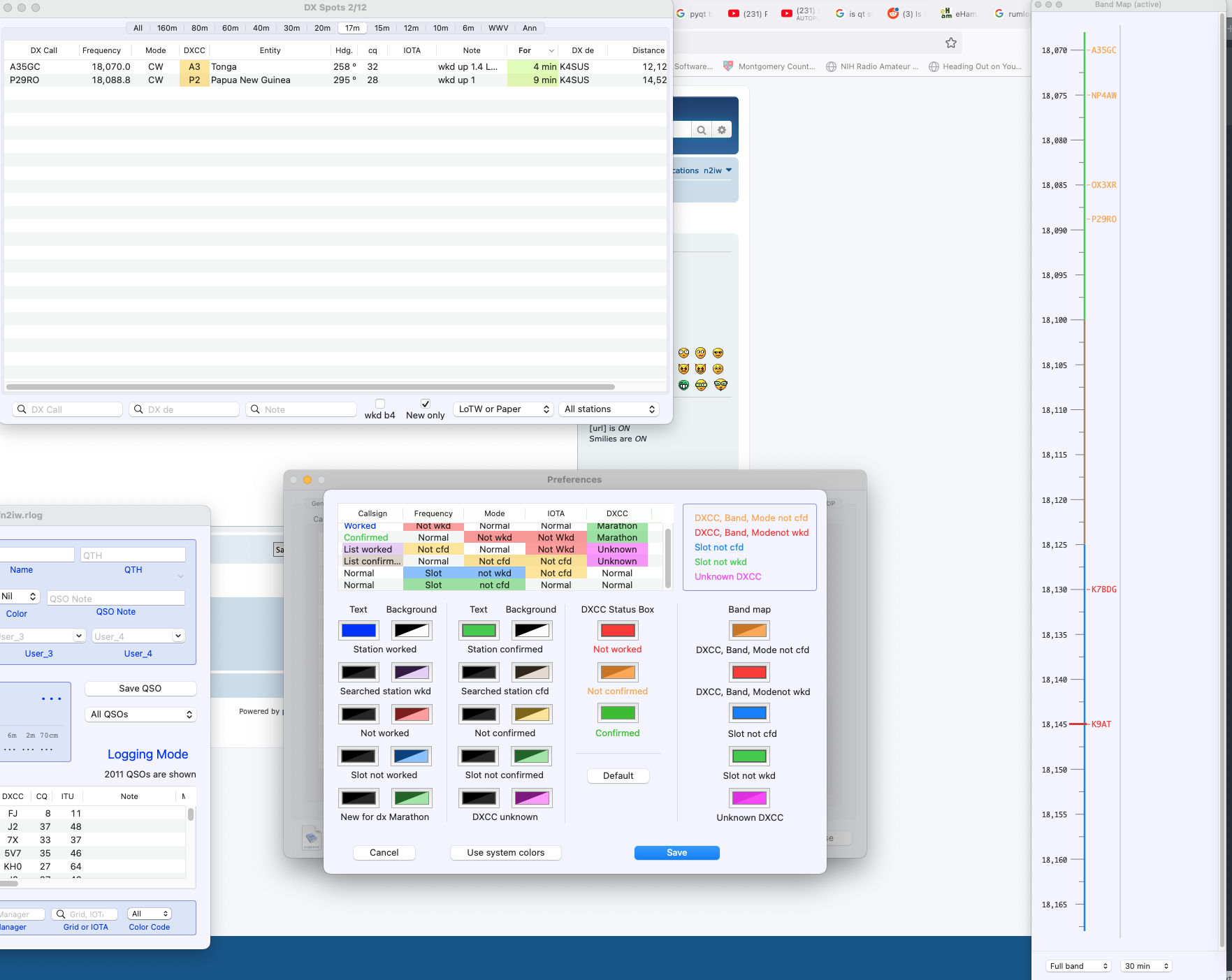Open the LoTW or Paper dropdown
The width and height of the screenshot is (1232, 980).
(x=504, y=409)
